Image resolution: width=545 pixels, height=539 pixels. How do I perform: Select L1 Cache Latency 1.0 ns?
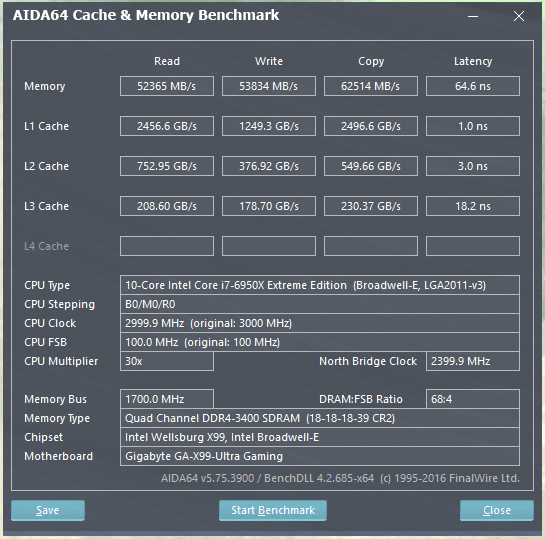pyautogui.click(x=473, y=126)
